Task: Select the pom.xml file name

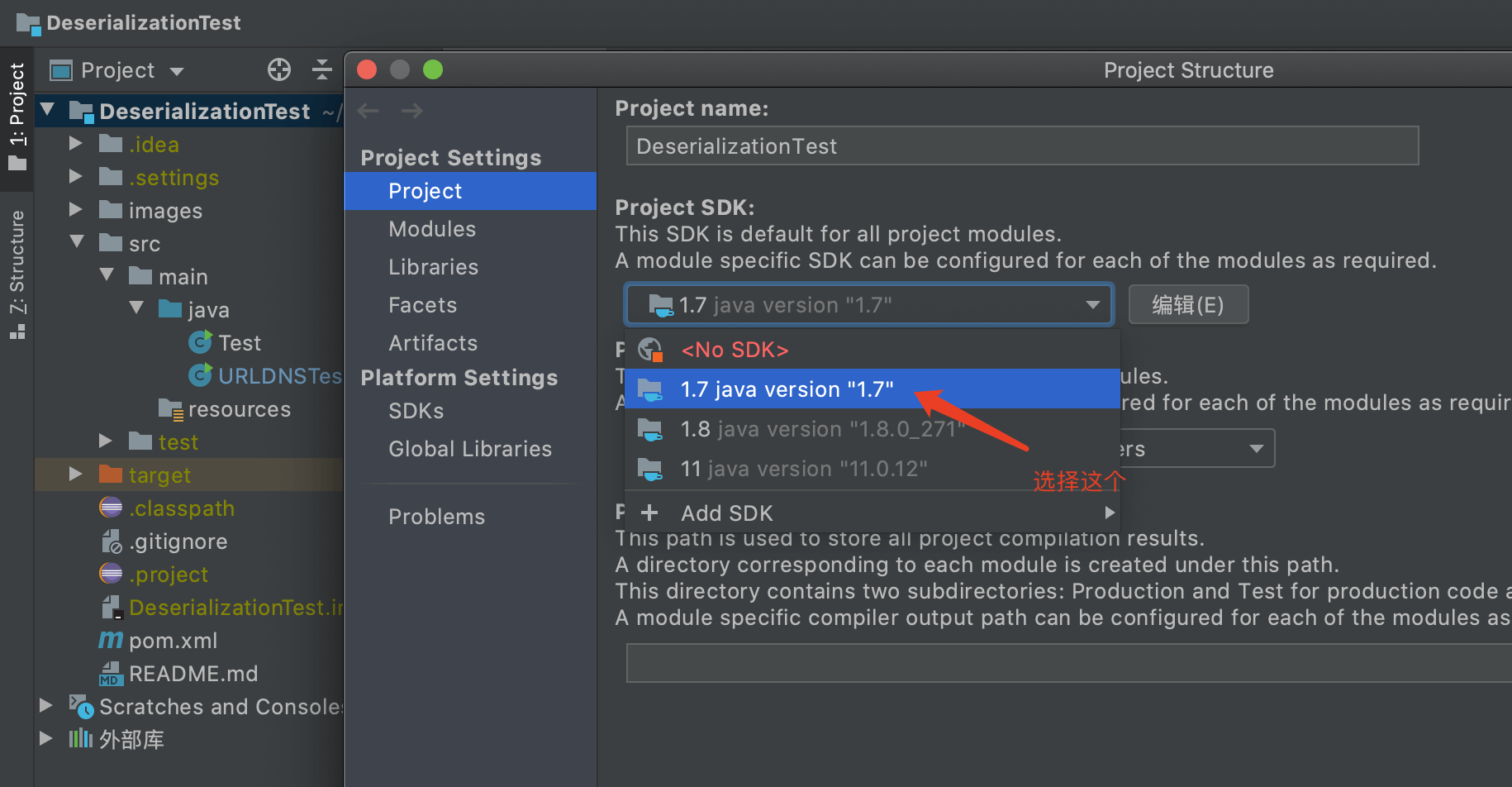Action: coord(174,641)
